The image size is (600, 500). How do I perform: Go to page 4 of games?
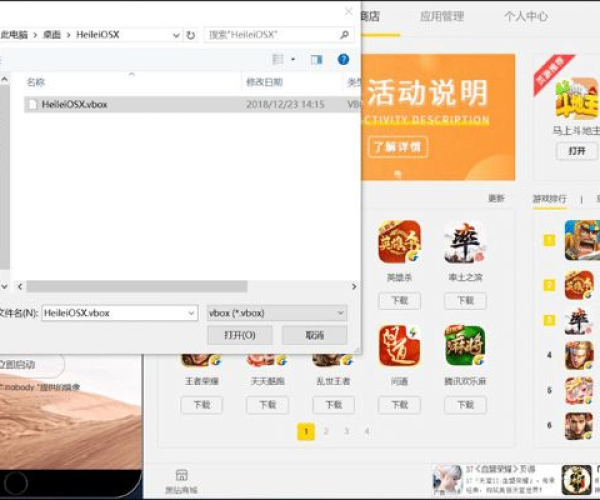coord(367,432)
